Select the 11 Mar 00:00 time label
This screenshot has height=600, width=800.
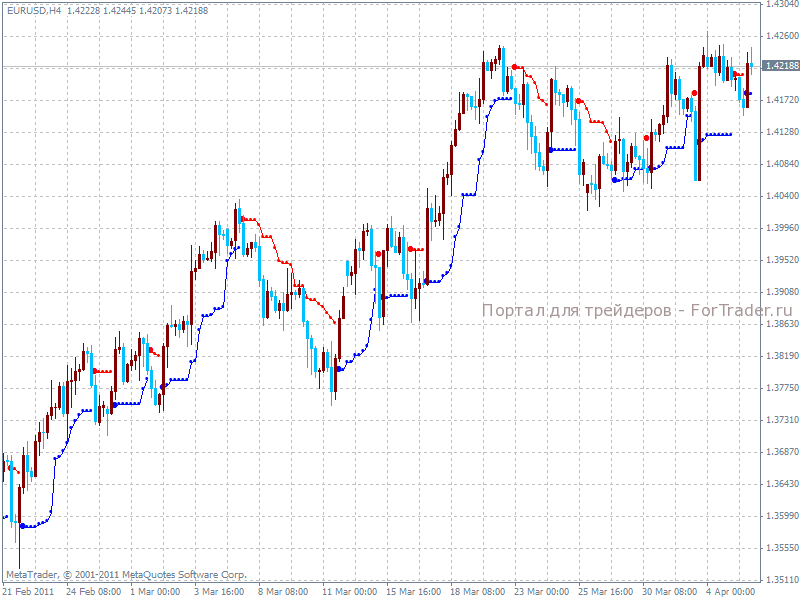click(349, 592)
